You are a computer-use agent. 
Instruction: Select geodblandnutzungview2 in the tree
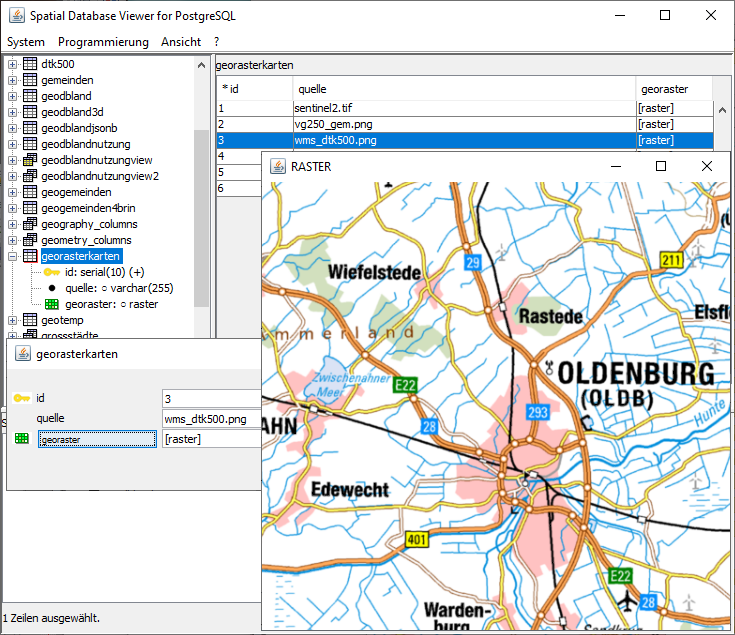(100, 176)
